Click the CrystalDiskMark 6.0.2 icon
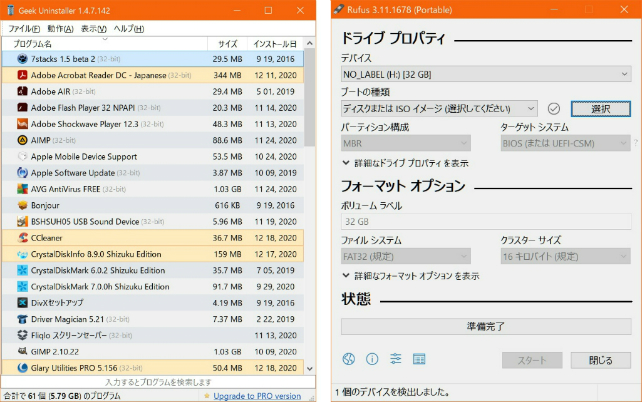This screenshot has width=642, height=402. coord(22,271)
